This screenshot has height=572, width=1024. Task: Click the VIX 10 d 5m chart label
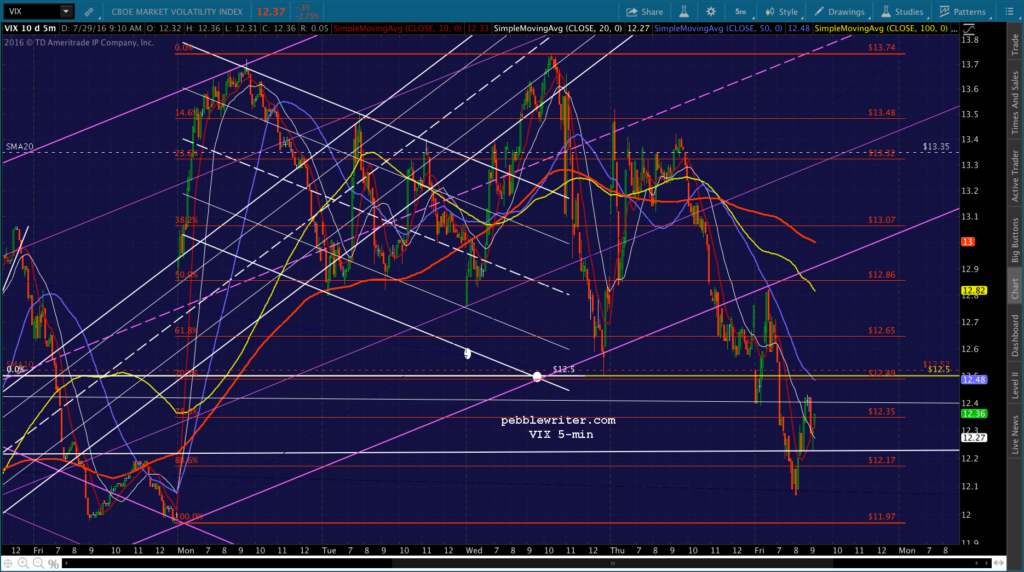(30, 29)
